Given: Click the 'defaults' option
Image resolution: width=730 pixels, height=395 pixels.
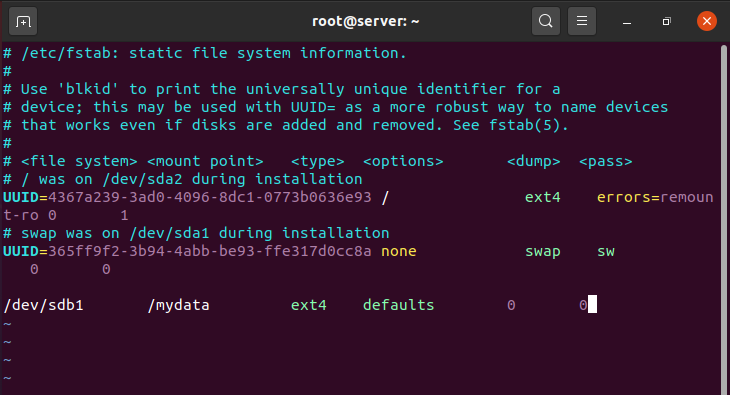Looking at the screenshot, I should pyautogui.click(x=399, y=305).
